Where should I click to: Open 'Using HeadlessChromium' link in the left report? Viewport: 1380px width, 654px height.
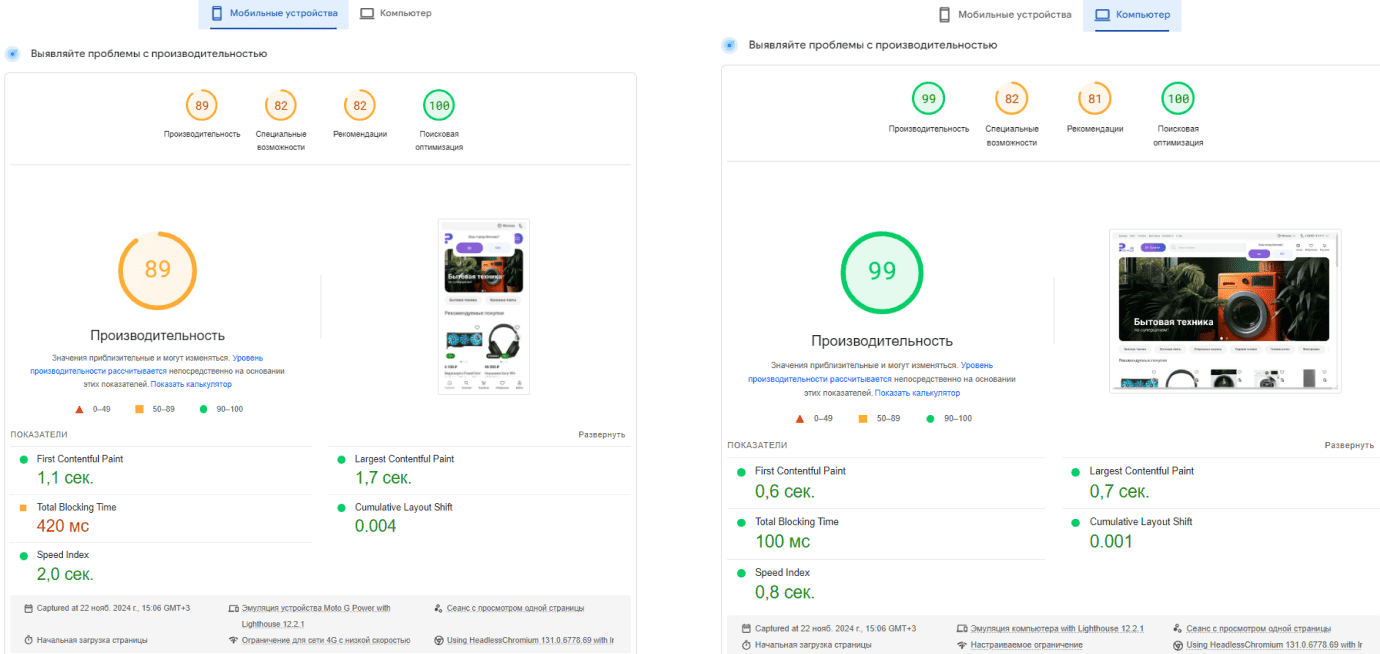coord(530,640)
